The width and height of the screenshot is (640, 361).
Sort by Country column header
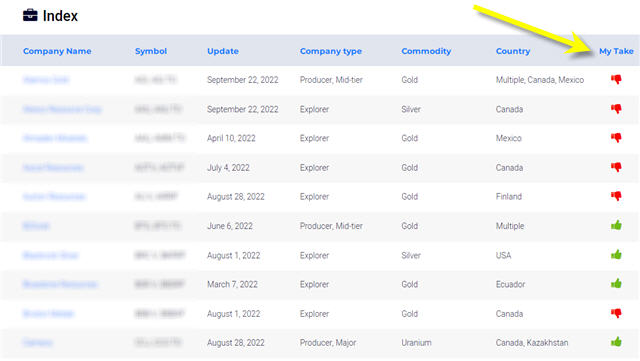(513, 51)
